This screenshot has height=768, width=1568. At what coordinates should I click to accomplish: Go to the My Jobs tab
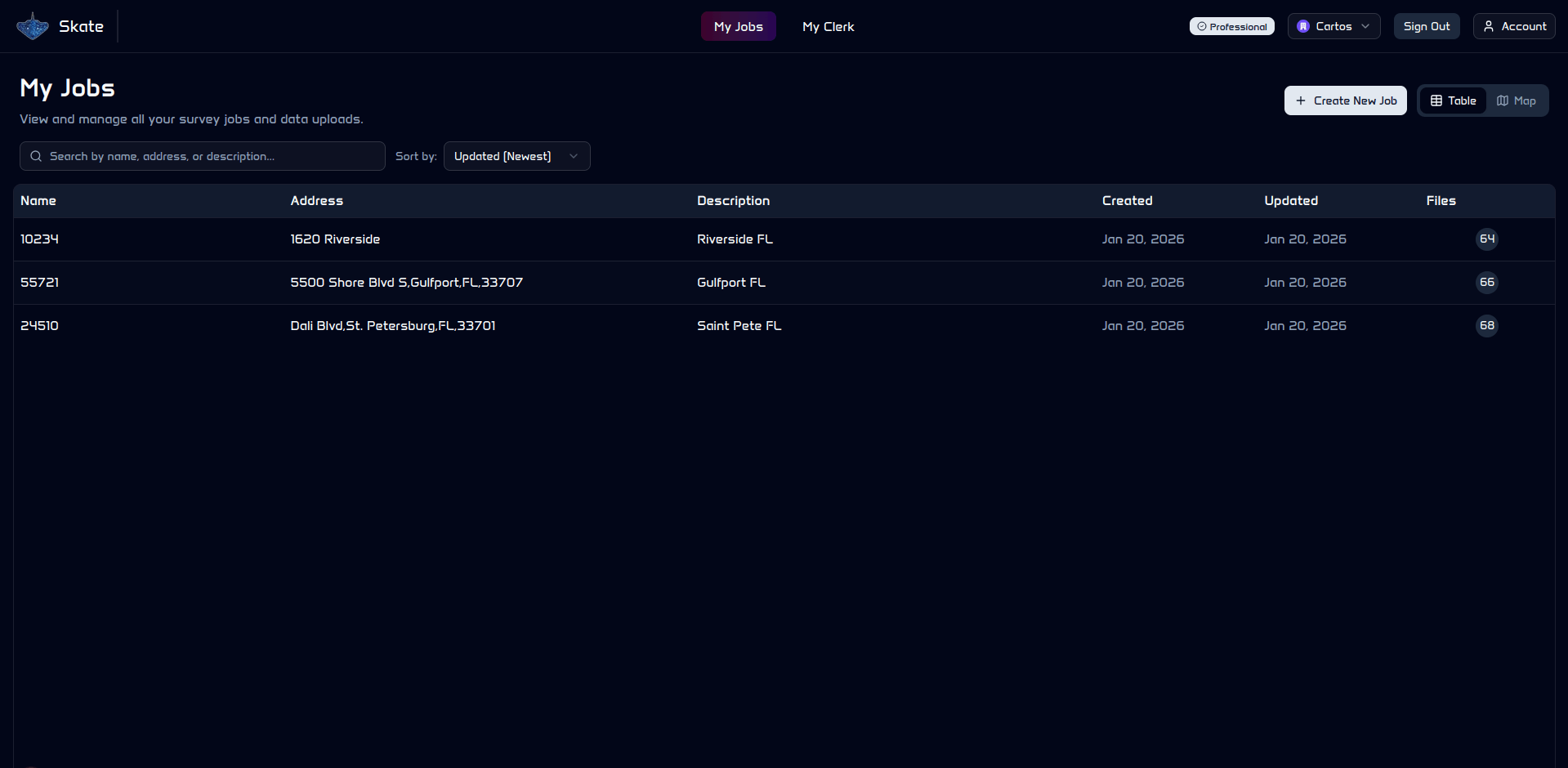coord(738,26)
